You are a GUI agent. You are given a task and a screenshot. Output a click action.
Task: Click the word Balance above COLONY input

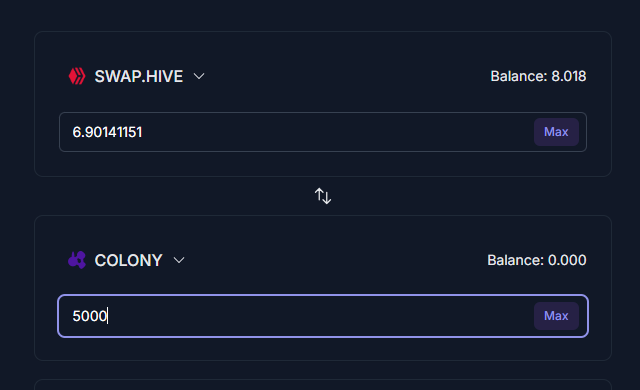tap(516, 260)
